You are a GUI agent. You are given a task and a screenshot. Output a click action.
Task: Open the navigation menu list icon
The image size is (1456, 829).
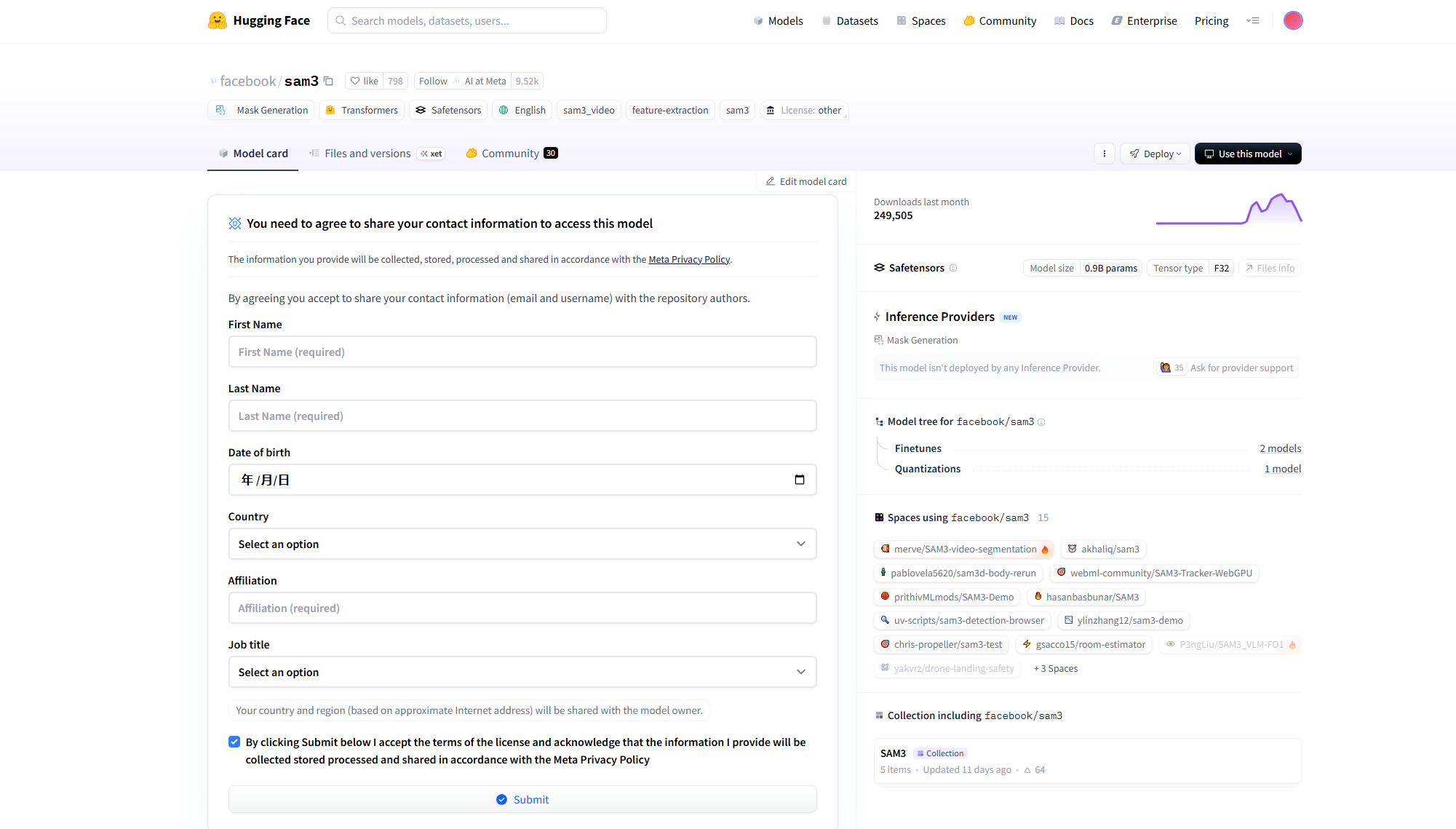click(x=1252, y=20)
